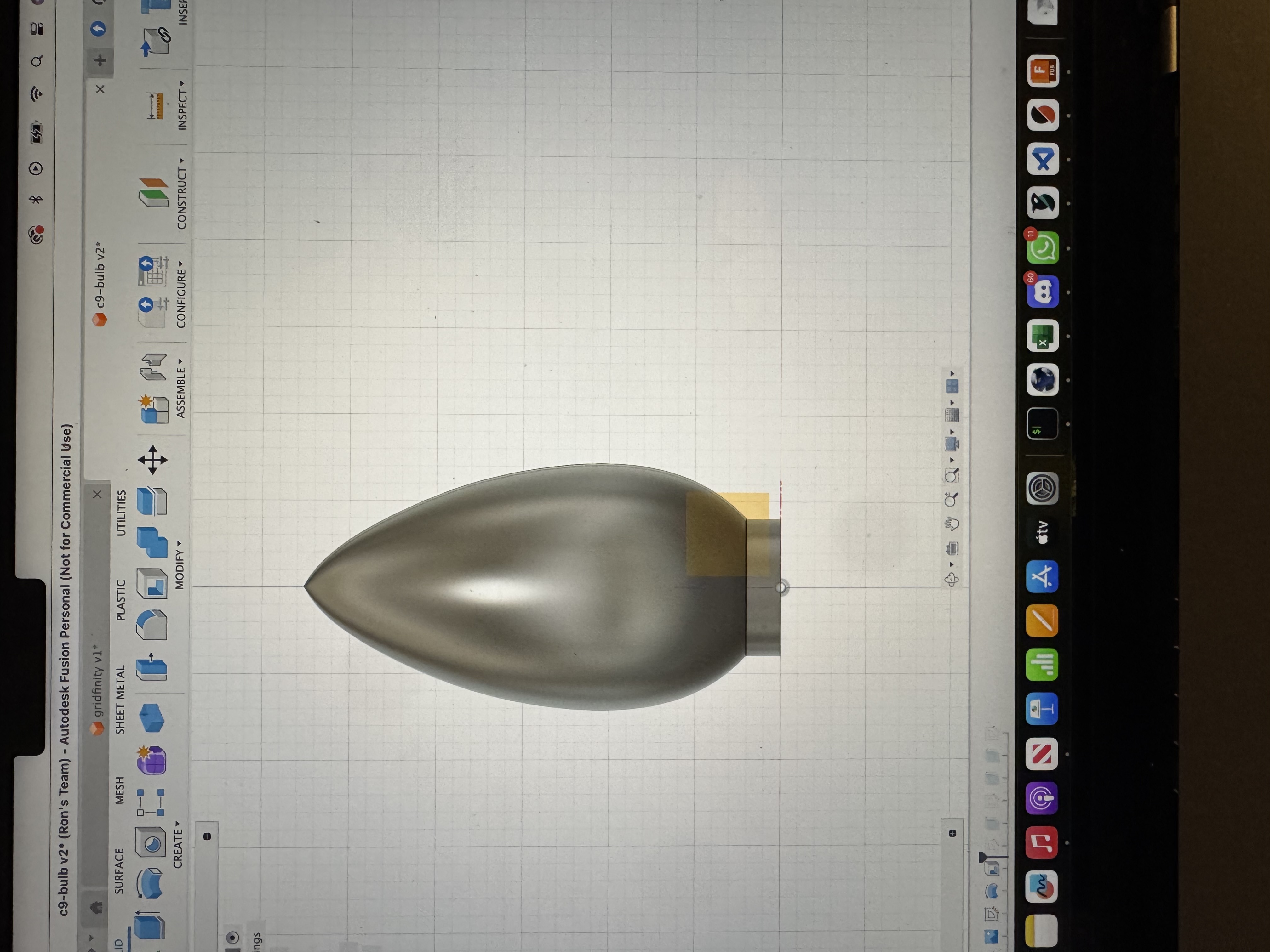Screen dimensions: 1270x952
Task: Switch to the SURFACE ribbon tab
Action: tap(119, 871)
